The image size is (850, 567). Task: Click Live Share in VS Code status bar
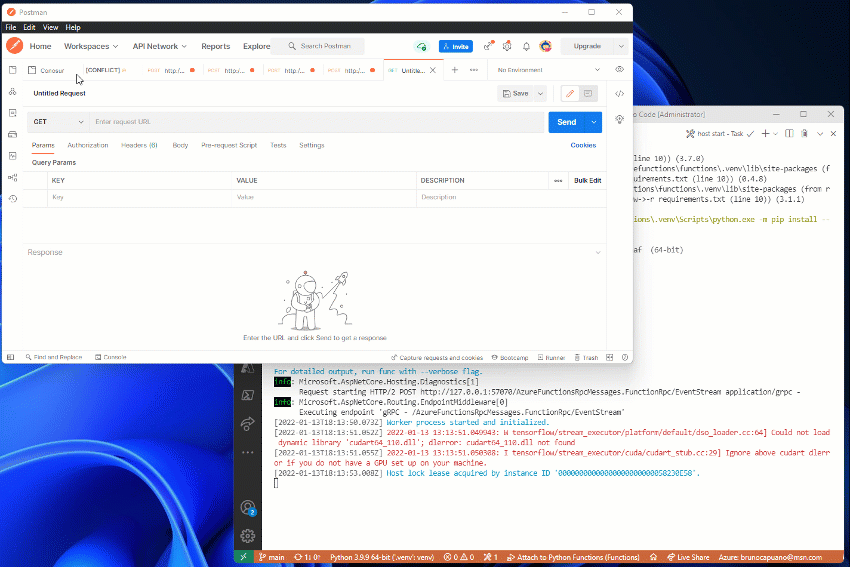tap(688, 557)
